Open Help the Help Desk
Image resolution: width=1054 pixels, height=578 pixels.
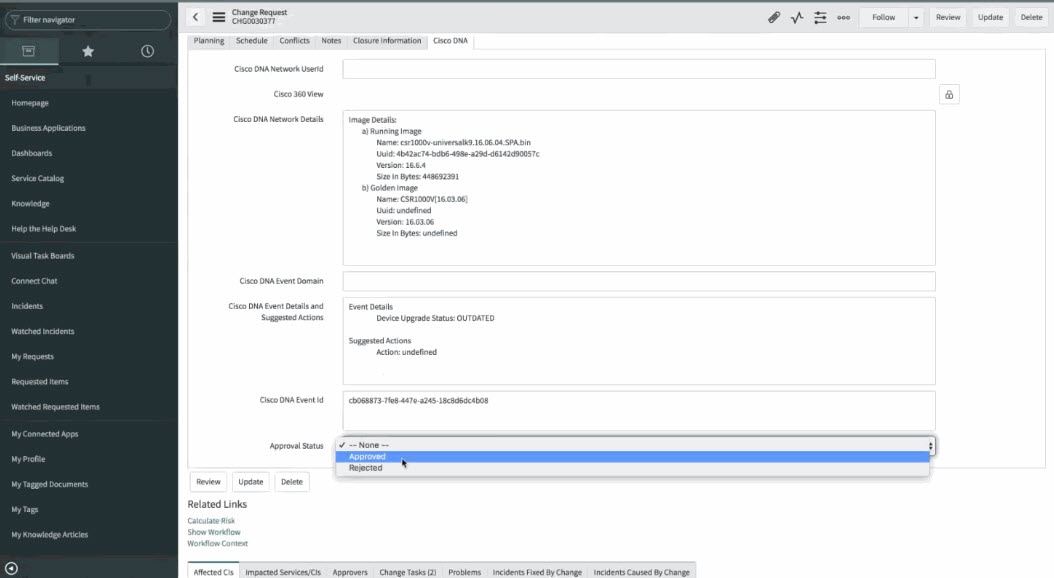click(x=44, y=229)
